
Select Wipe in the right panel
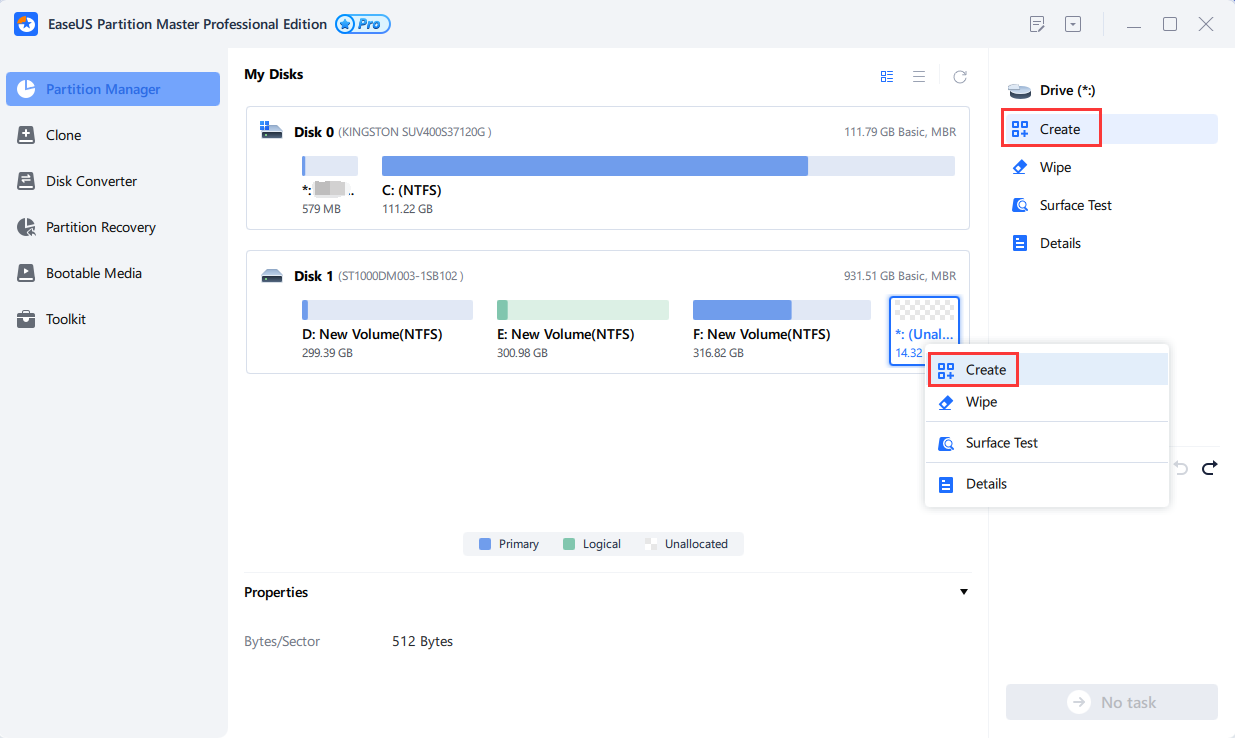tap(1055, 167)
